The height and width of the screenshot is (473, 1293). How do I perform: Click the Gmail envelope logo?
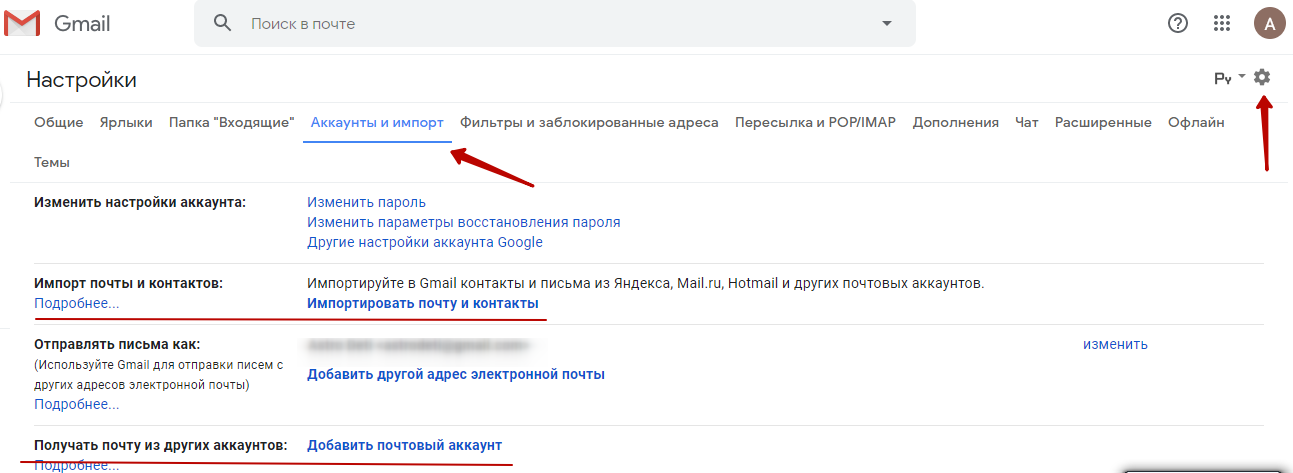pyautogui.click(x=22, y=23)
